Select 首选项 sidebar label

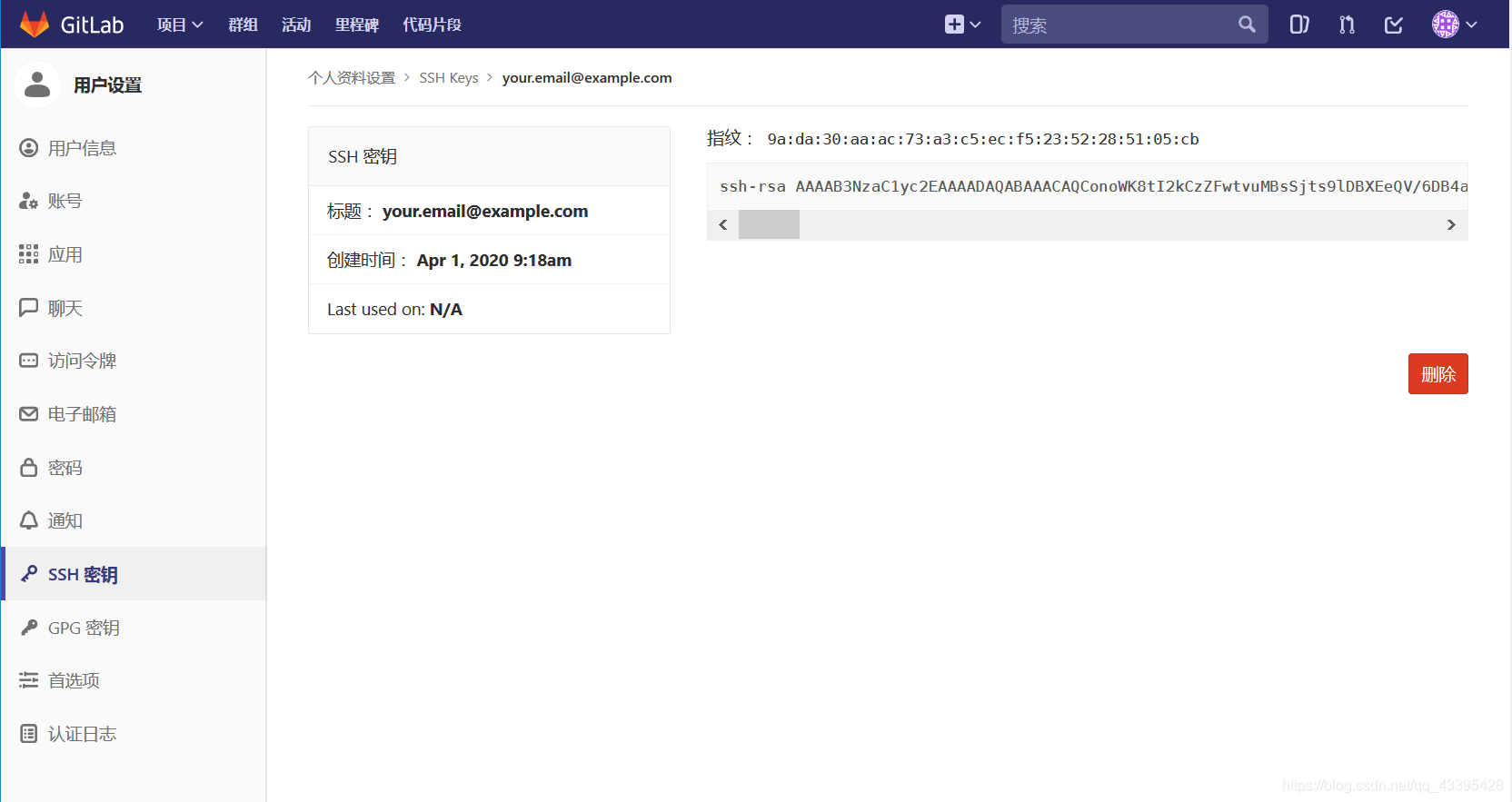coord(74,680)
